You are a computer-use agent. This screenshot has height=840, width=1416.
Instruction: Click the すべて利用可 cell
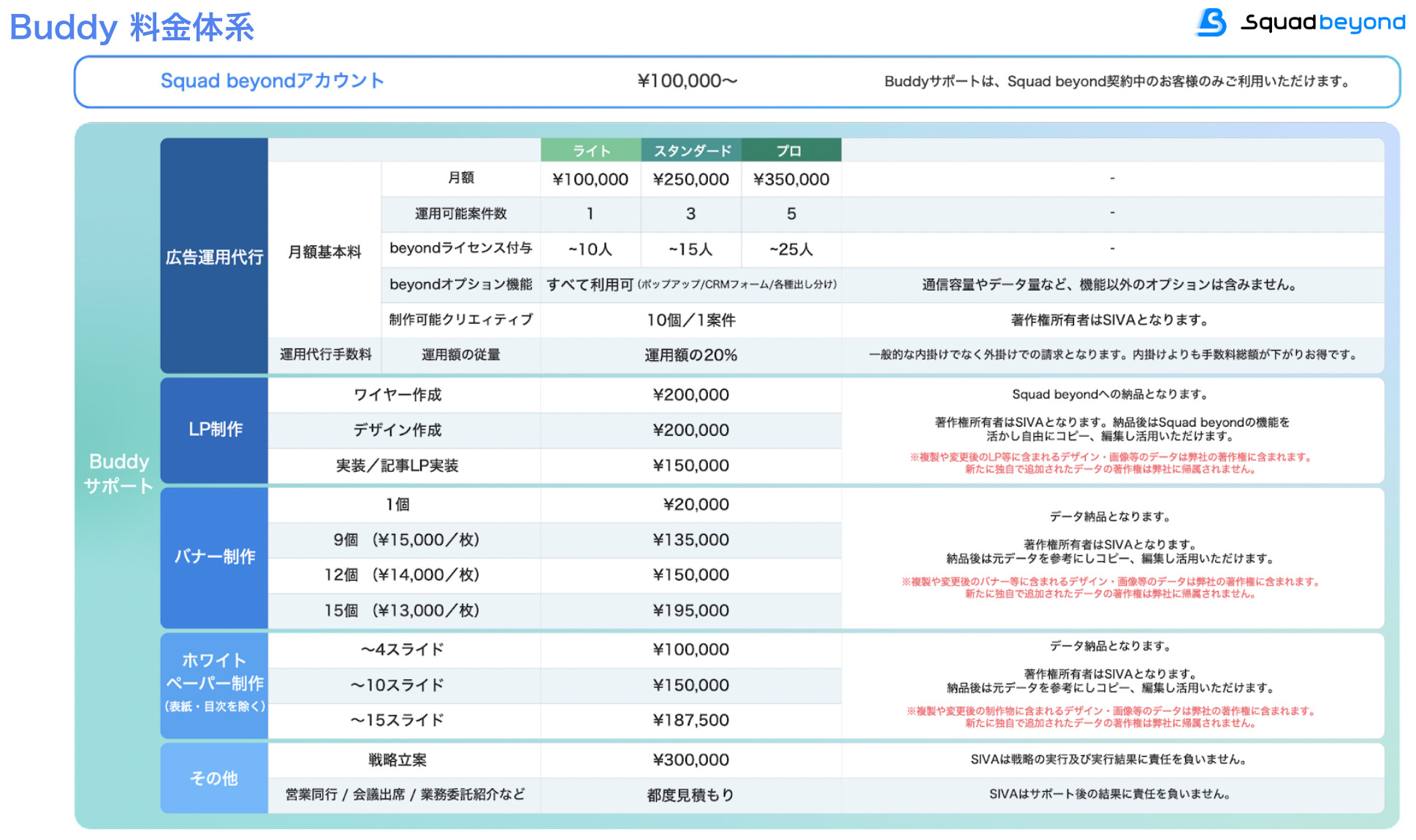[691, 285]
